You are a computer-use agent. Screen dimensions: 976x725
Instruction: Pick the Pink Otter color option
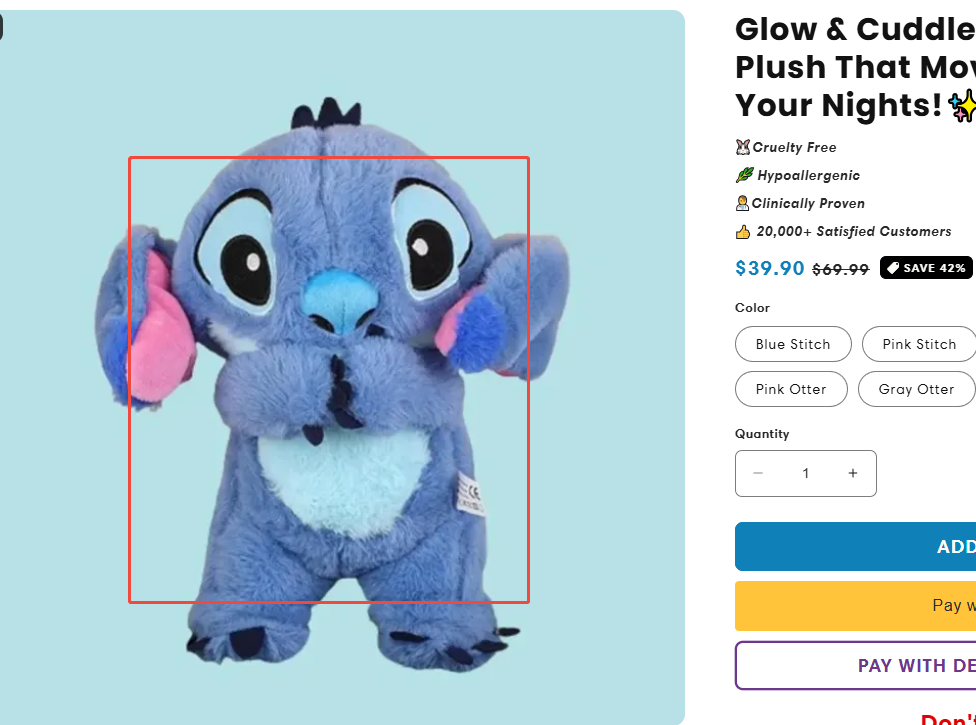pos(791,389)
